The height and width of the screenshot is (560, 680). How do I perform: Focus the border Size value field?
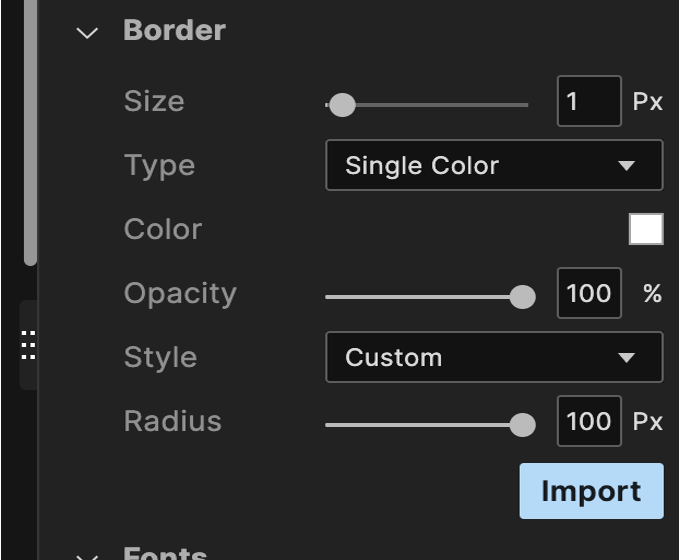click(588, 101)
